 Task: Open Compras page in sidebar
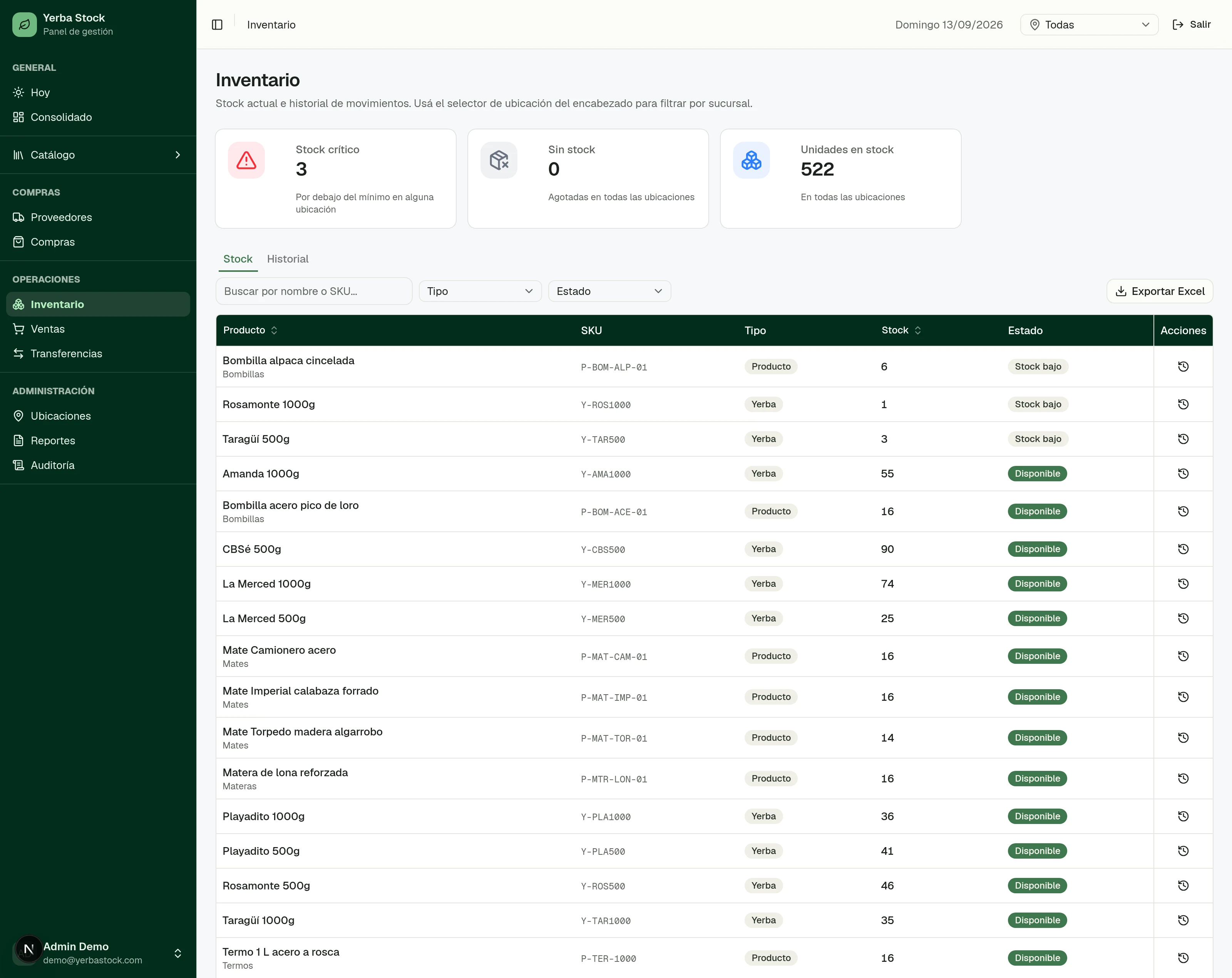(98, 242)
